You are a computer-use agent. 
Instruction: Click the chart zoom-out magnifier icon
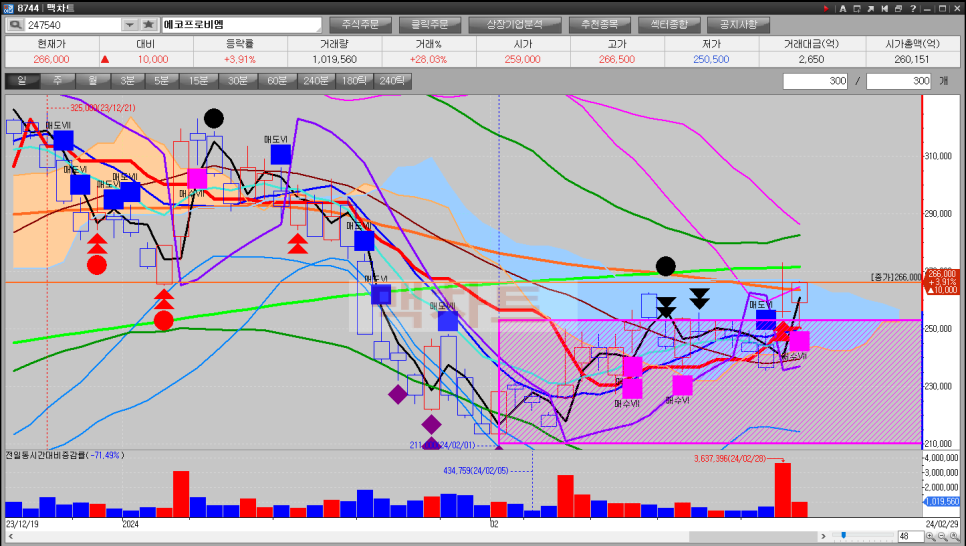[943, 537]
